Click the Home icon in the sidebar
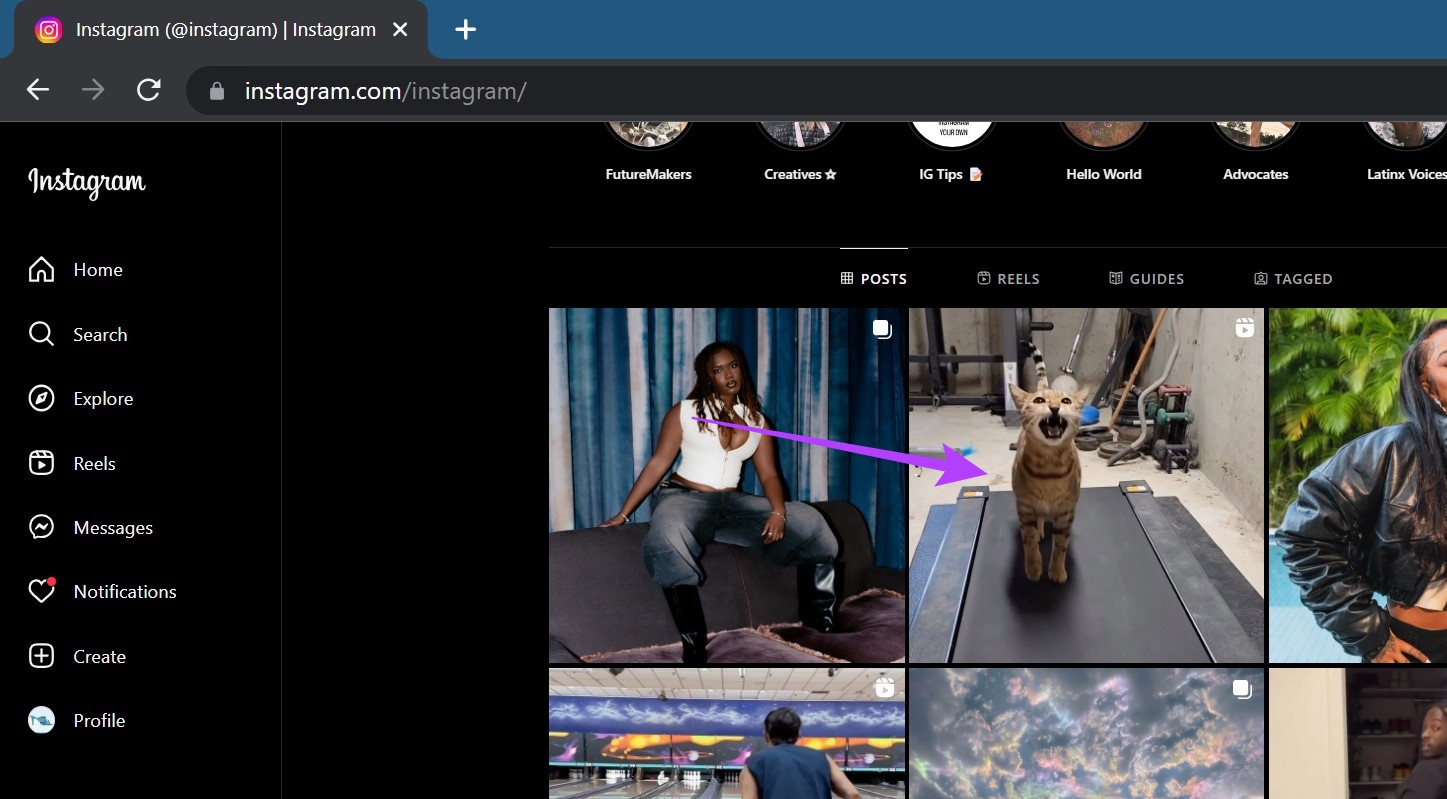Viewport: 1447px width, 799px height. (41, 270)
